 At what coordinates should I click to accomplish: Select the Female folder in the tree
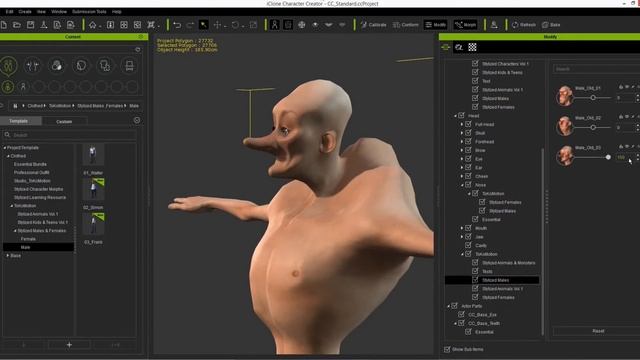tap(28, 239)
